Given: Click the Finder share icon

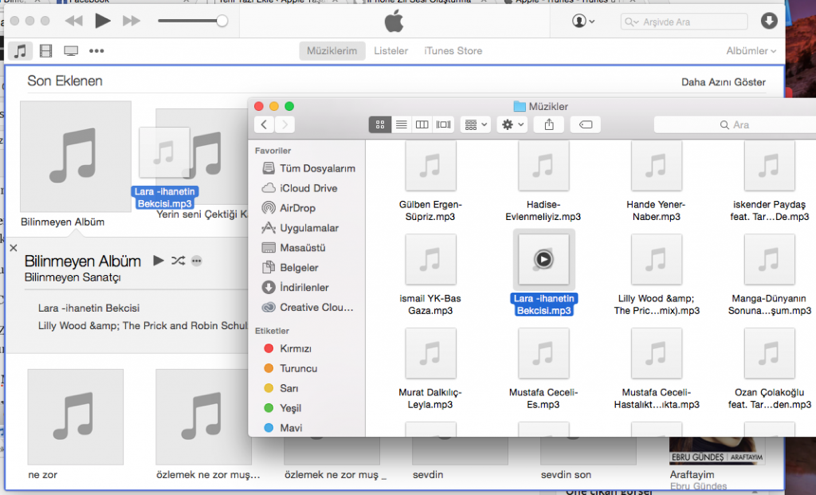Looking at the screenshot, I should pyautogui.click(x=549, y=125).
